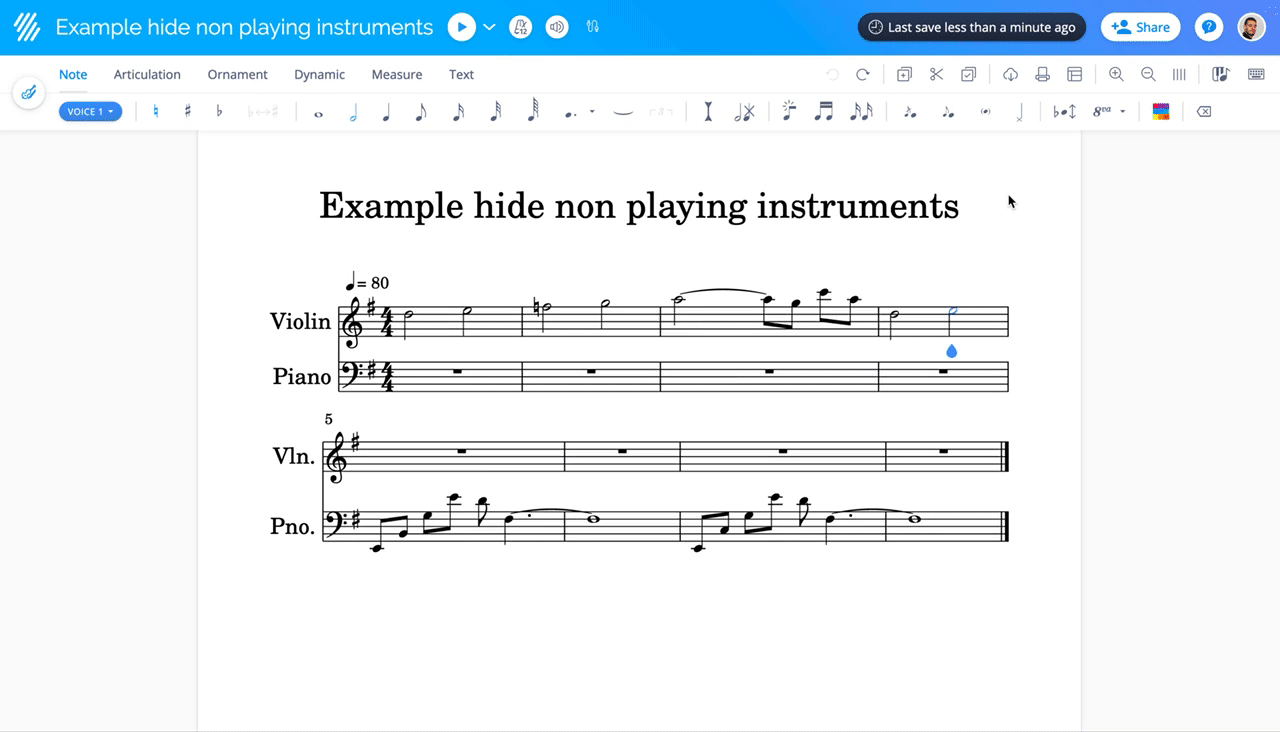The width and height of the screenshot is (1280, 732).
Task: Open the note color palette
Action: point(1161,111)
